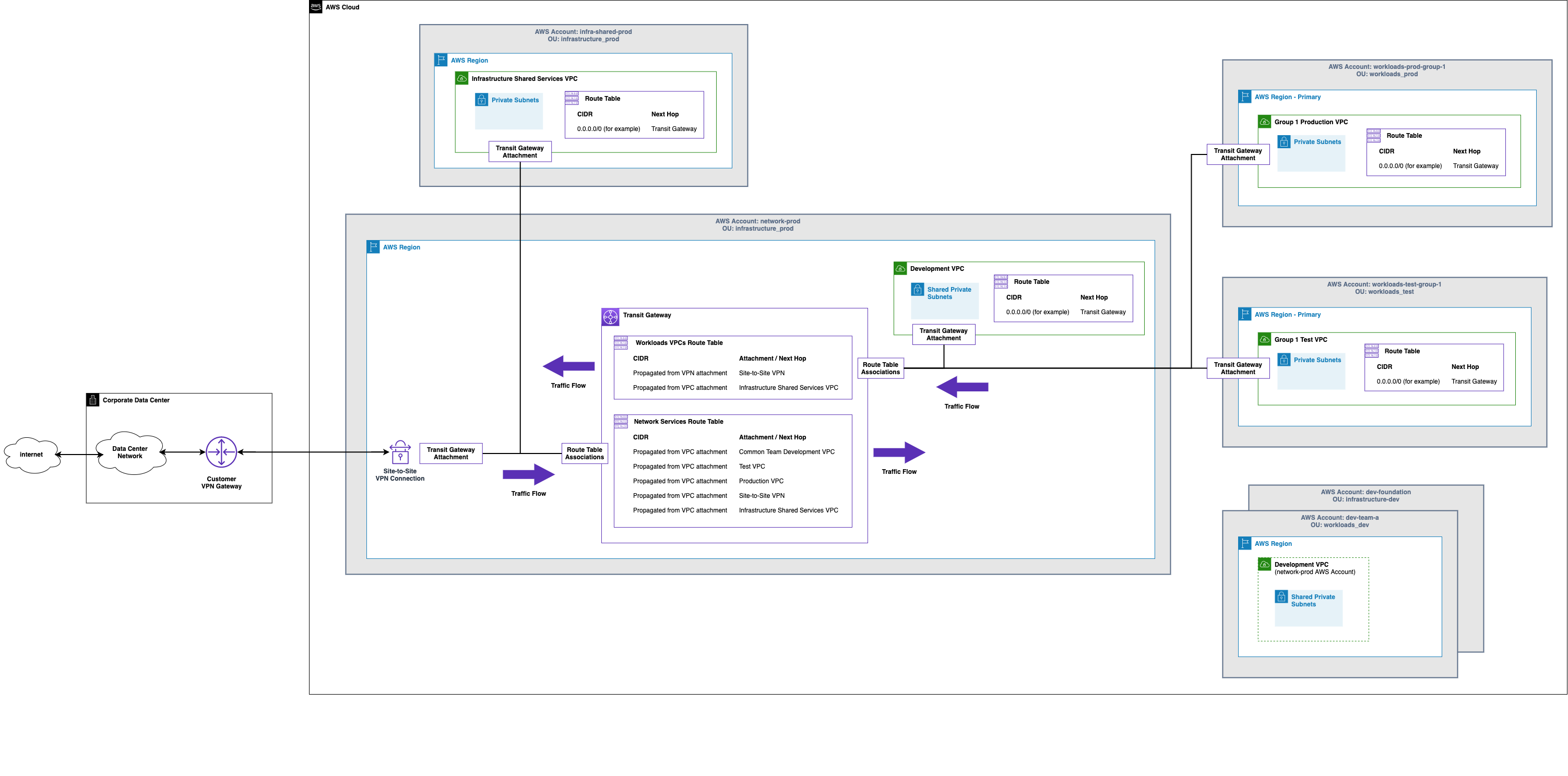Screen dimensions: 1568x776
Task: Select the 'AWS Account: dev-foundation' title text
Action: click(x=1366, y=492)
